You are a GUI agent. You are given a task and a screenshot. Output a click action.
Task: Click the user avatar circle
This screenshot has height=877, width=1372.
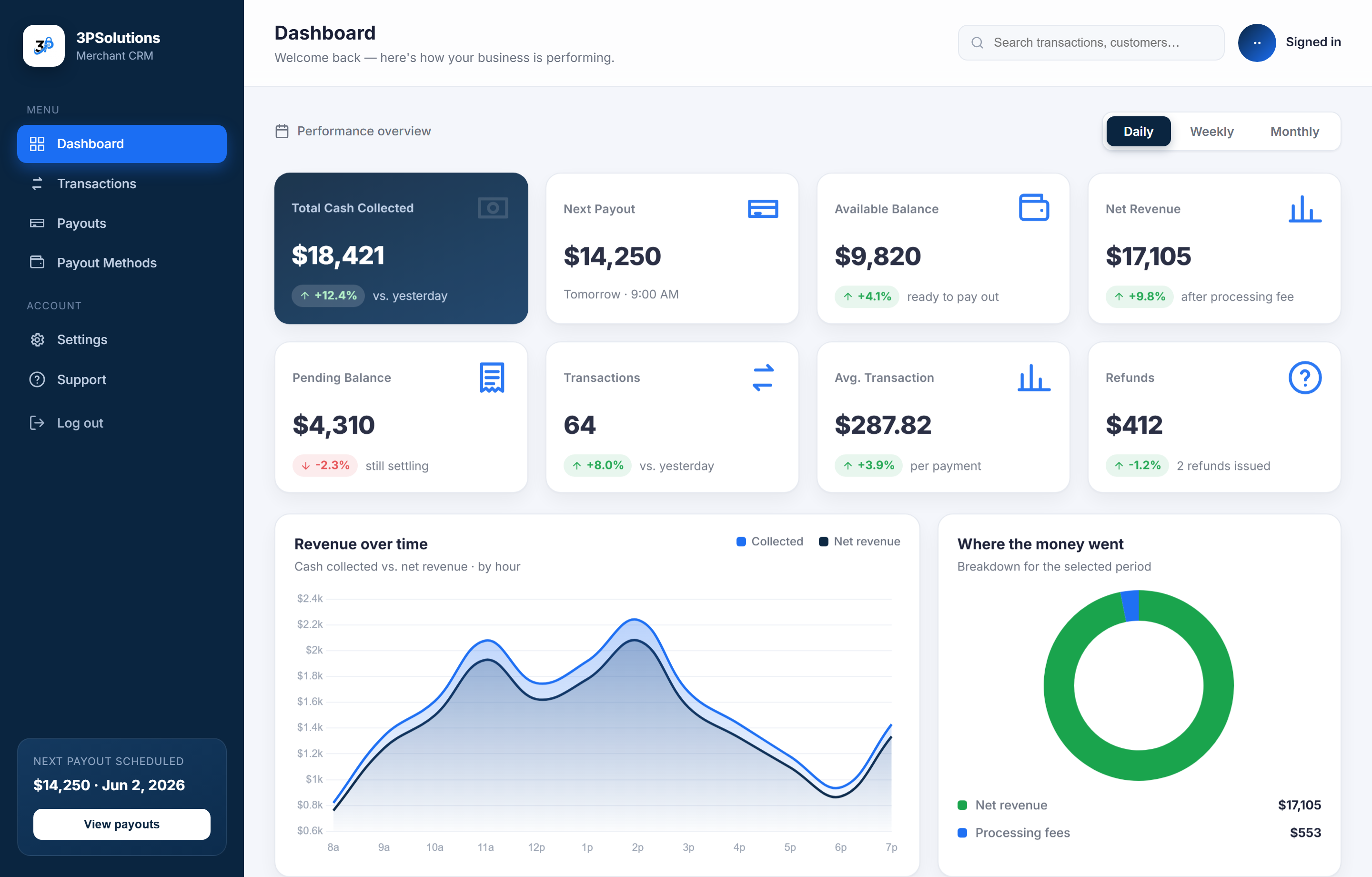[1257, 43]
